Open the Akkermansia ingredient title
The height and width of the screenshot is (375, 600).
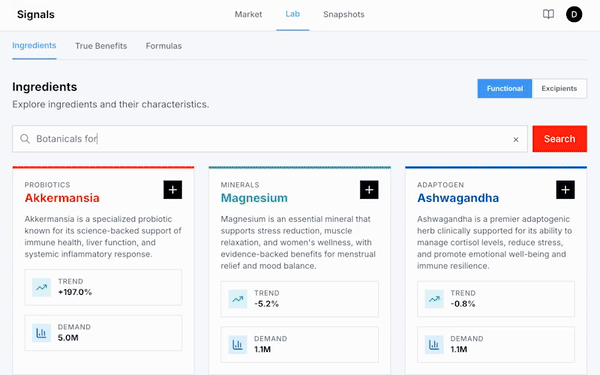[62, 198]
